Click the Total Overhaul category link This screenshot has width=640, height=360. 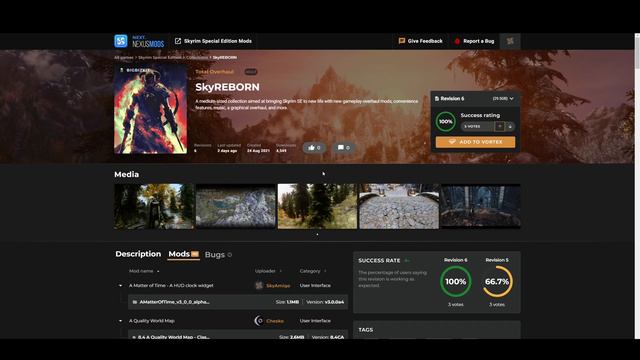click(x=214, y=71)
